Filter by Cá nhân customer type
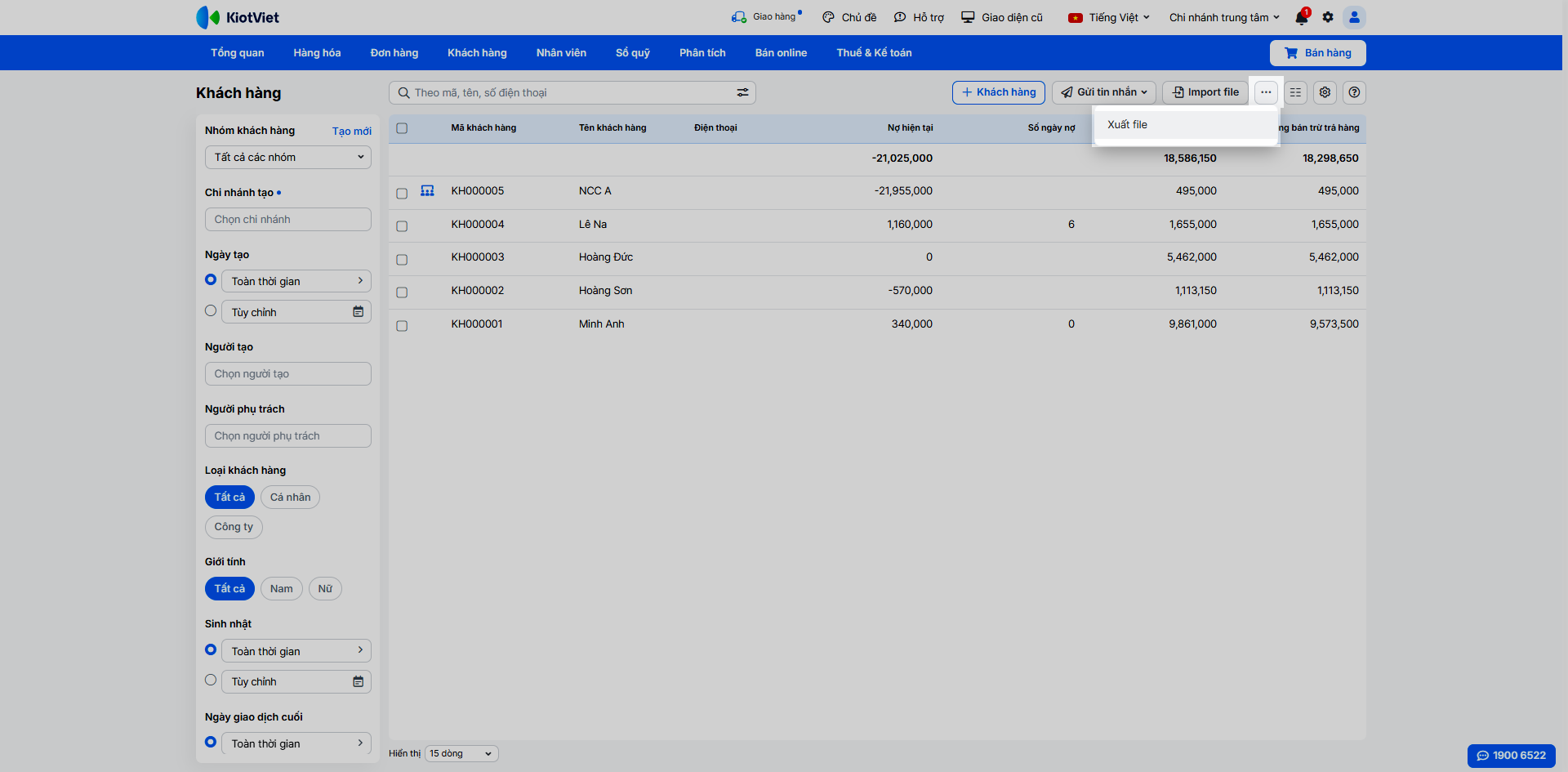The image size is (1568, 772). point(290,497)
